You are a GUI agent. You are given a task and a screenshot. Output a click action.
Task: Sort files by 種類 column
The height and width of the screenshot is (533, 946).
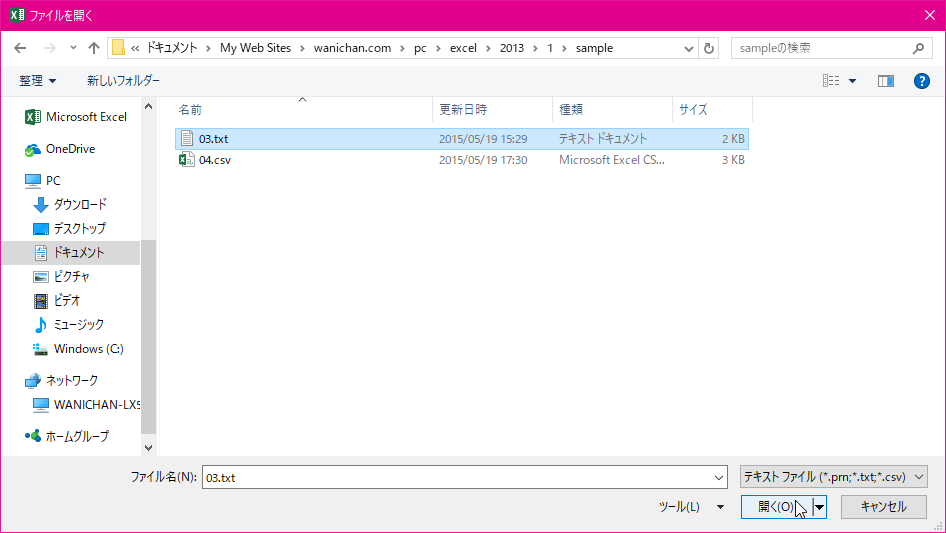pos(612,110)
